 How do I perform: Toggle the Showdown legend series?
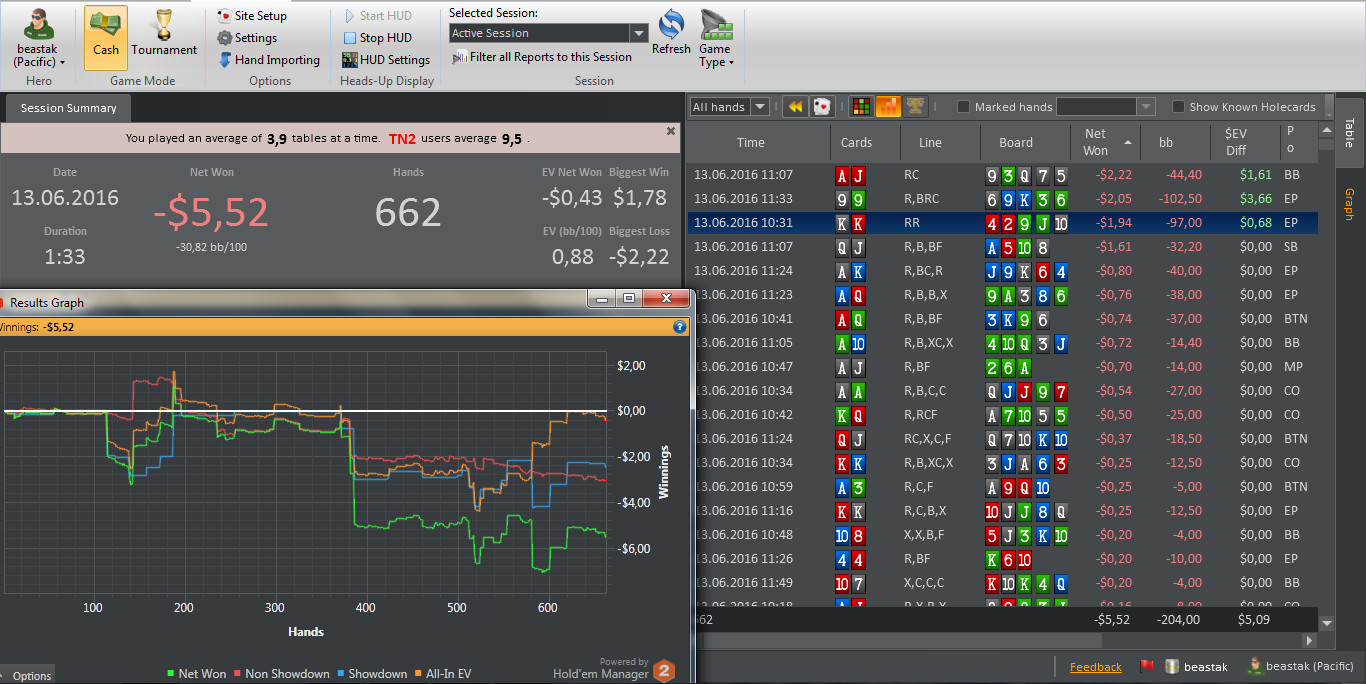[371, 674]
